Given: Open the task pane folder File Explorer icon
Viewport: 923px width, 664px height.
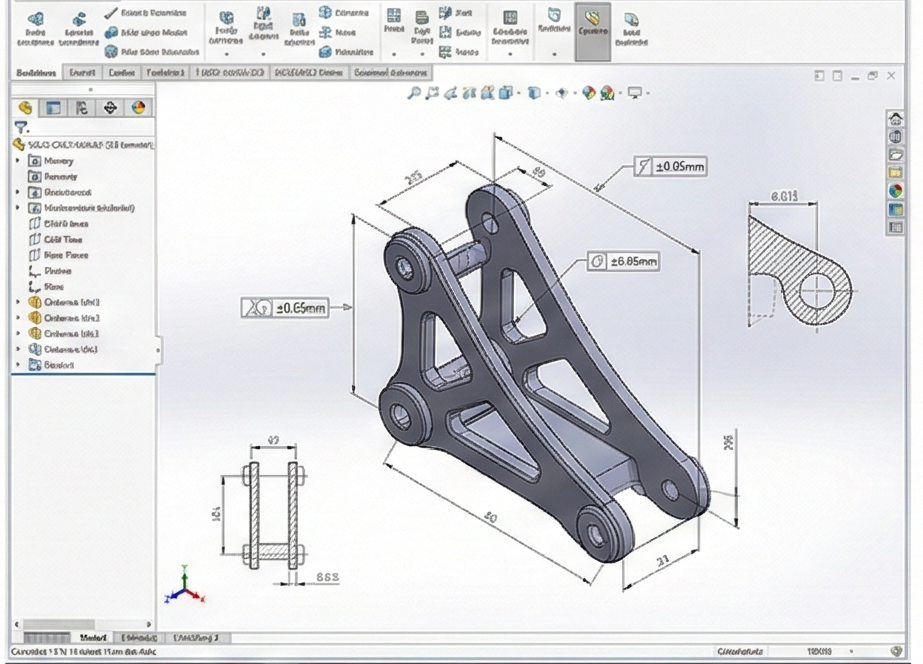Looking at the screenshot, I should click(895, 155).
